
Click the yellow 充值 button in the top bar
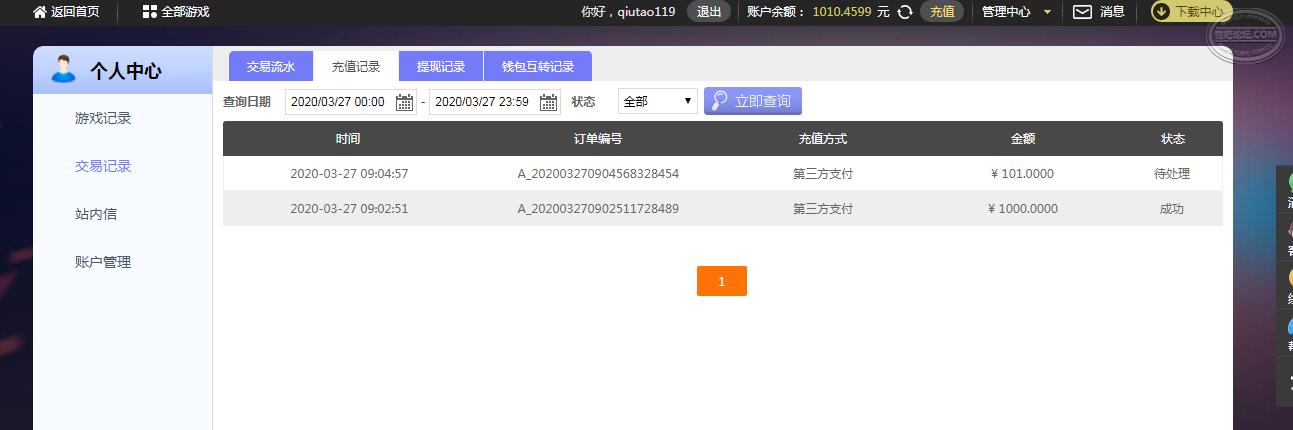click(942, 12)
